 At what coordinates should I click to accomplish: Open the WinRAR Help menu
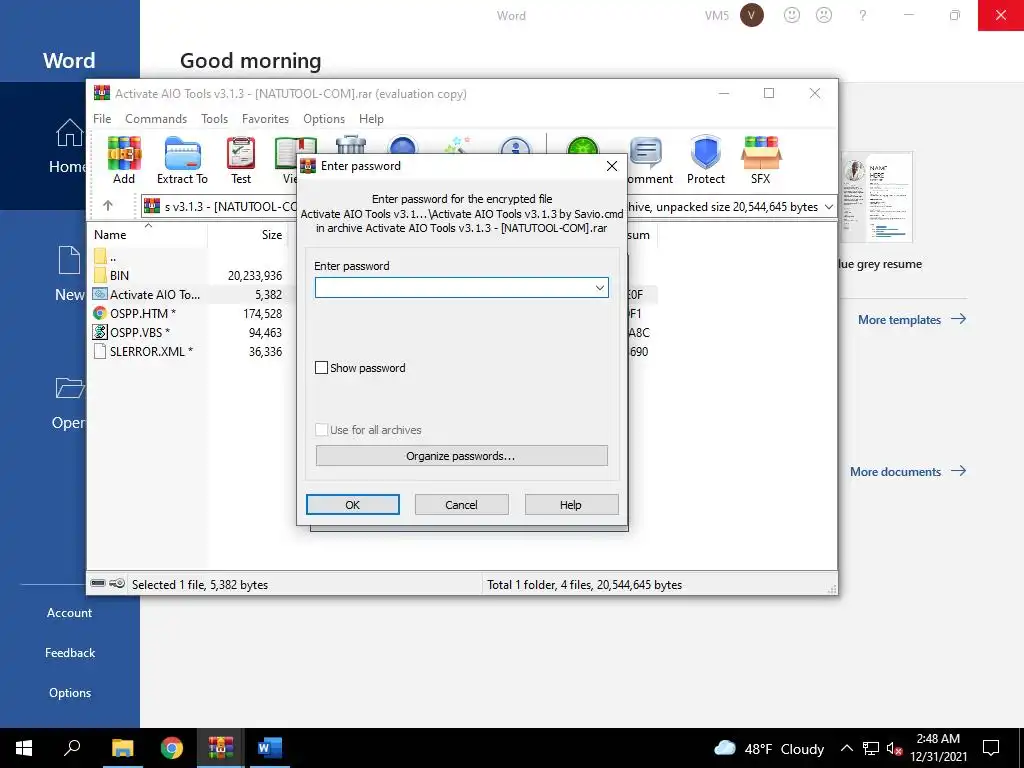pos(371,119)
